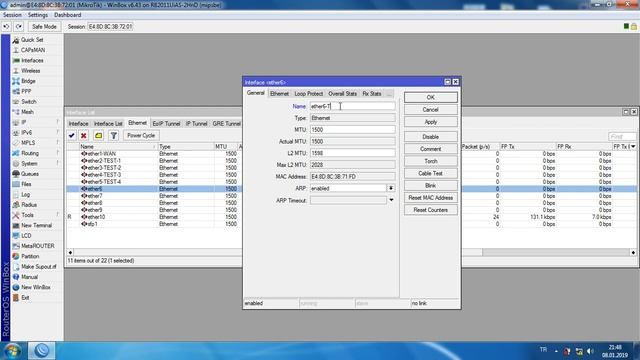Open the MetaROUTER menu
640x360 pixels.
(38, 246)
